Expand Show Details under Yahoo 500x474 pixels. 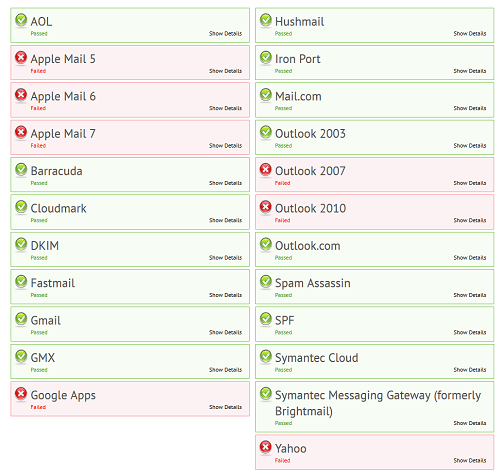[x=470, y=460]
